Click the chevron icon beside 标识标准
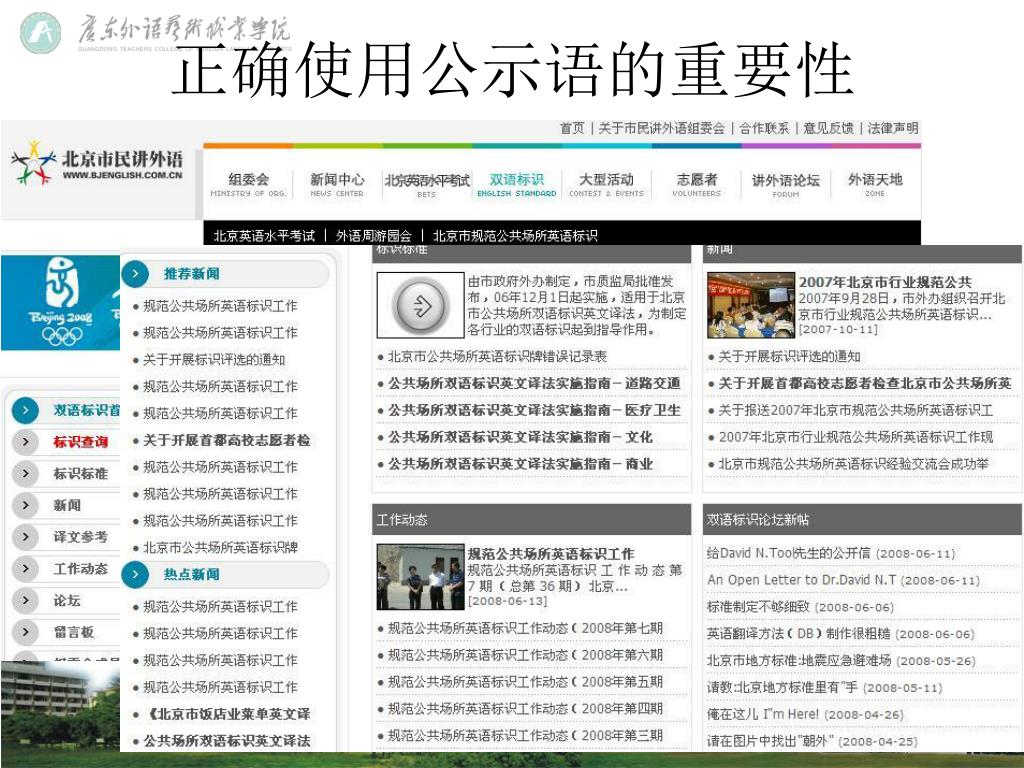The height and width of the screenshot is (768, 1024). [25, 473]
